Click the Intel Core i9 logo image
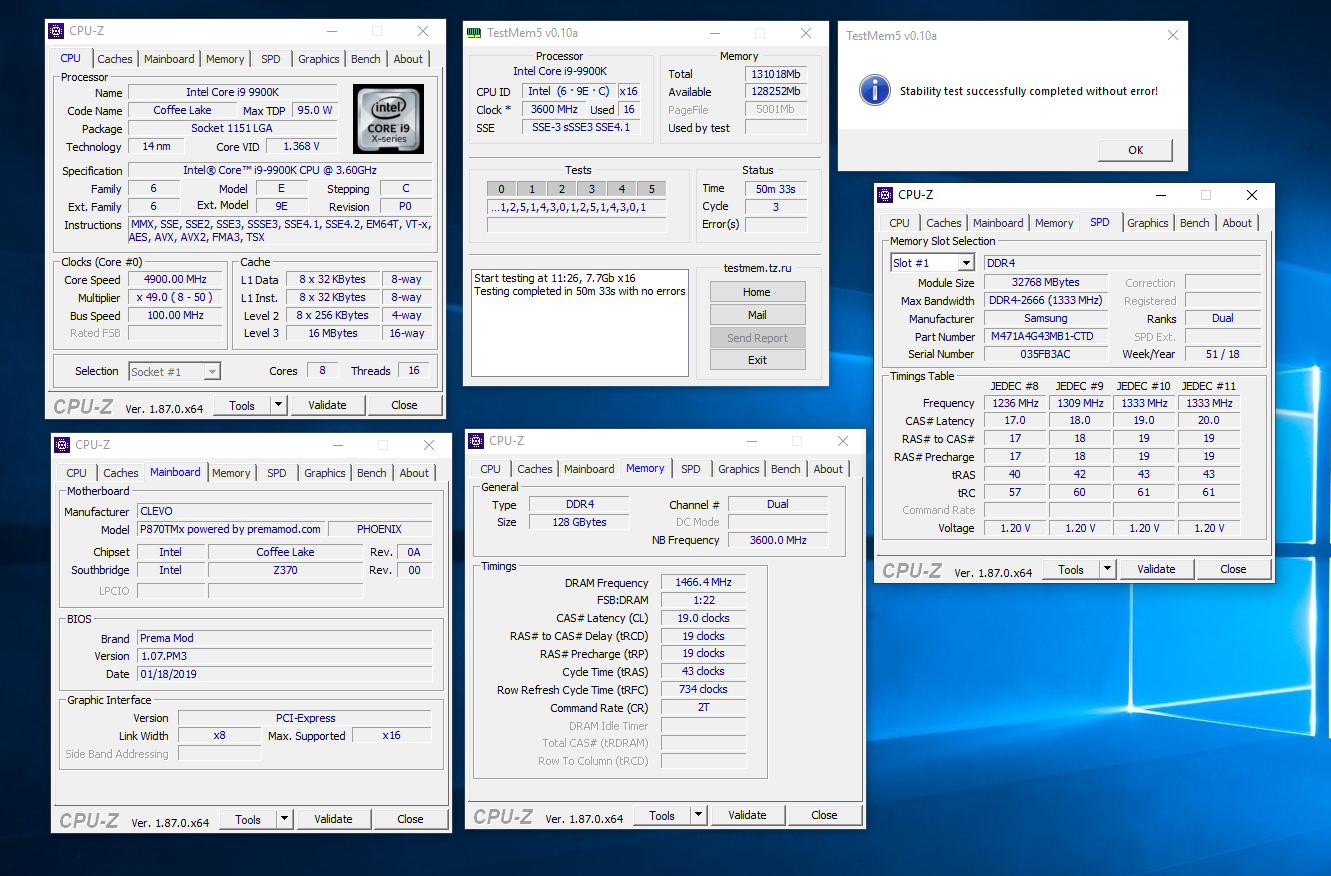The height and width of the screenshot is (876, 1331). (x=388, y=119)
